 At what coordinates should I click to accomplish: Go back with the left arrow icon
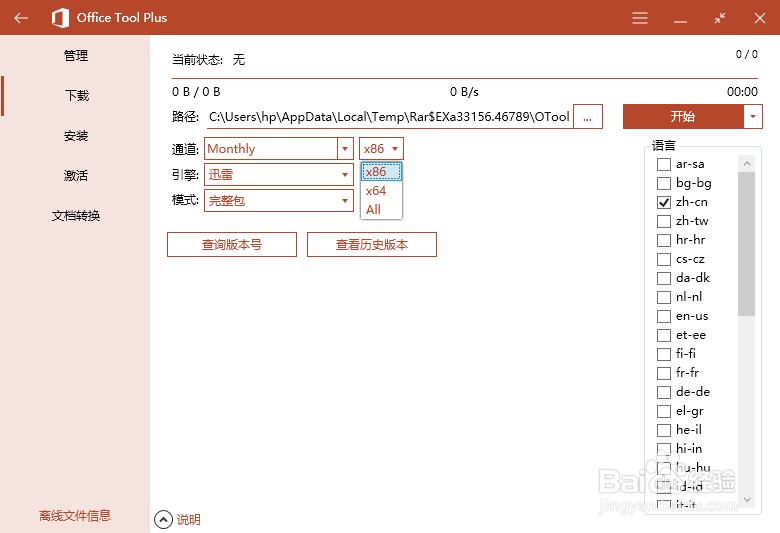point(21,18)
